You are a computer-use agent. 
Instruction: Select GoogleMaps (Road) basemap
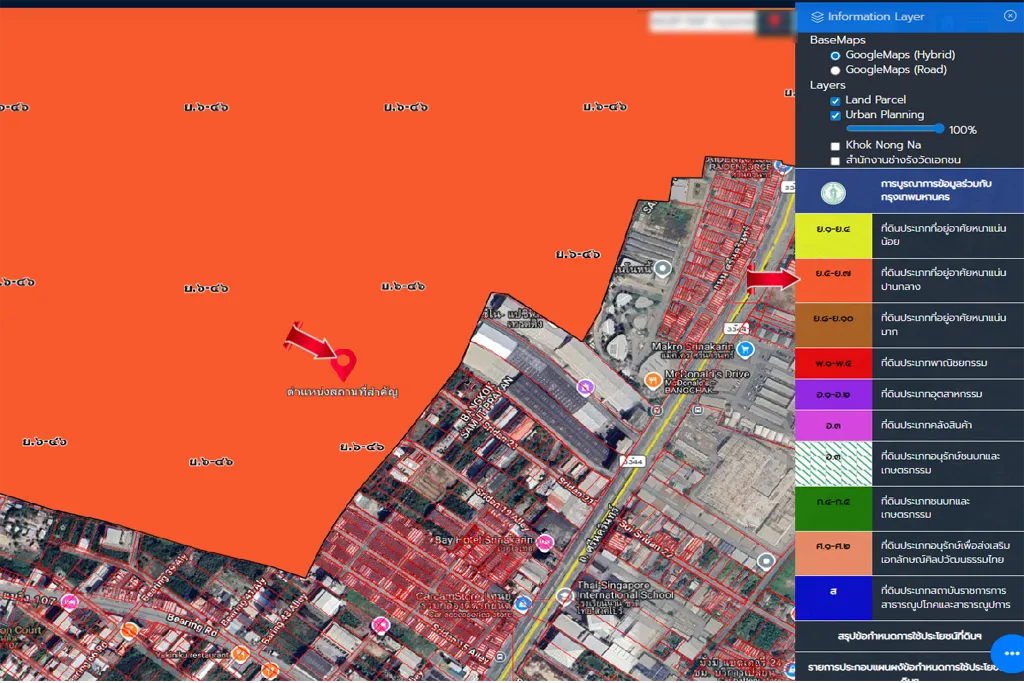click(x=836, y=70)
